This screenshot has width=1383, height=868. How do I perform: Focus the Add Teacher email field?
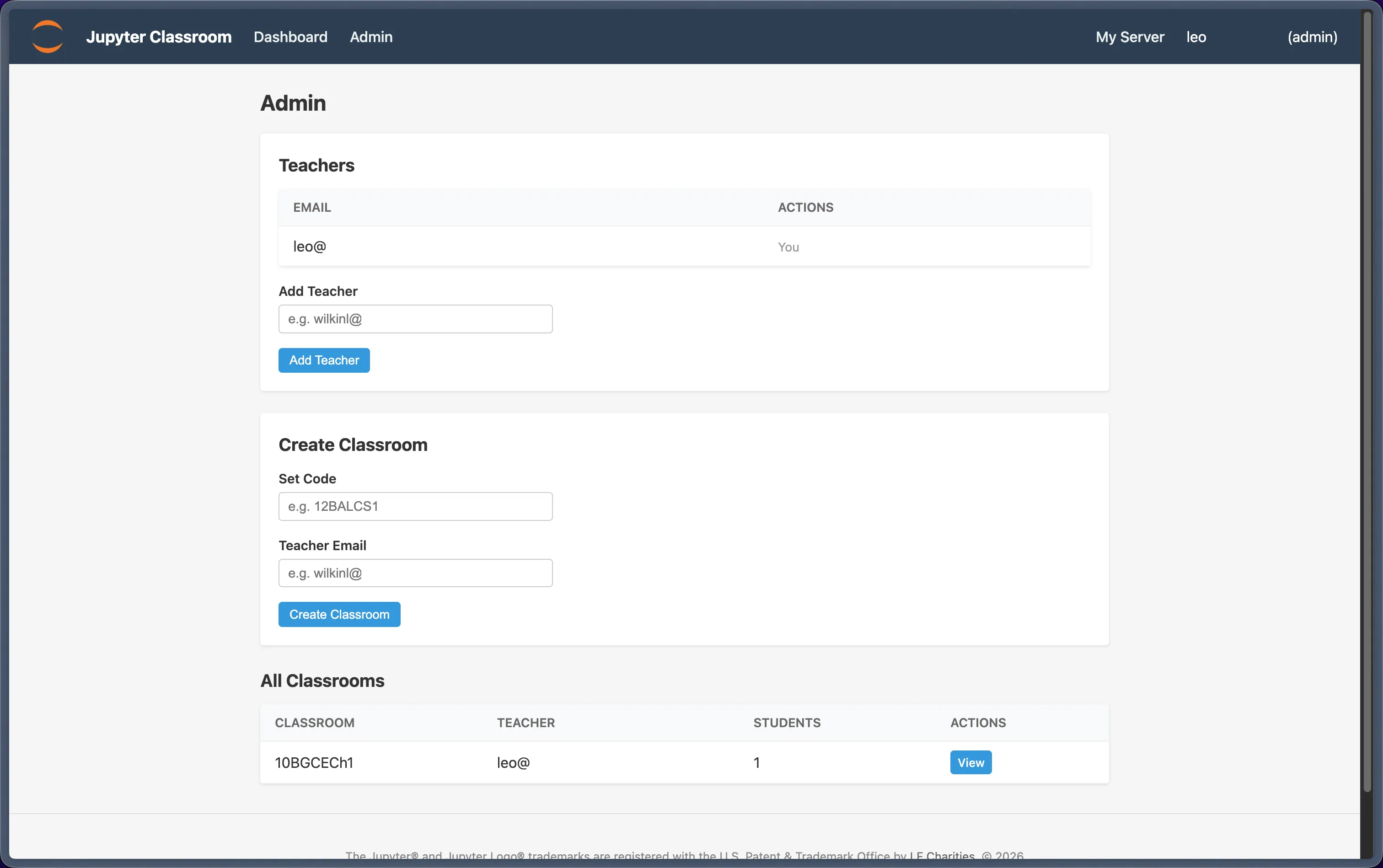click(416, 319)
